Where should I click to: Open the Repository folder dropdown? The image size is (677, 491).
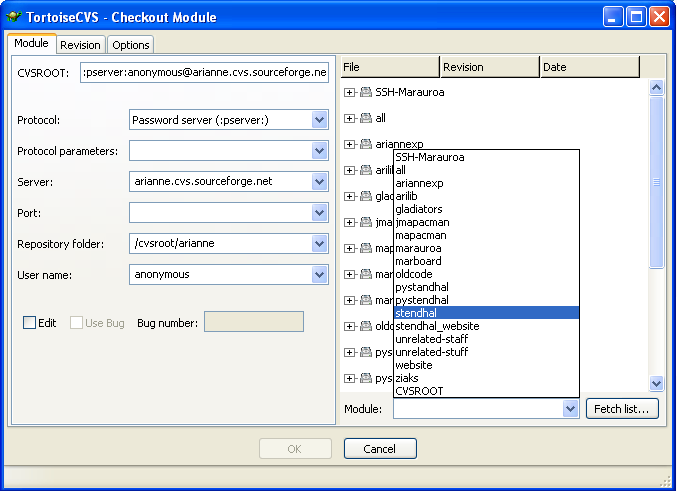point(319,244)
